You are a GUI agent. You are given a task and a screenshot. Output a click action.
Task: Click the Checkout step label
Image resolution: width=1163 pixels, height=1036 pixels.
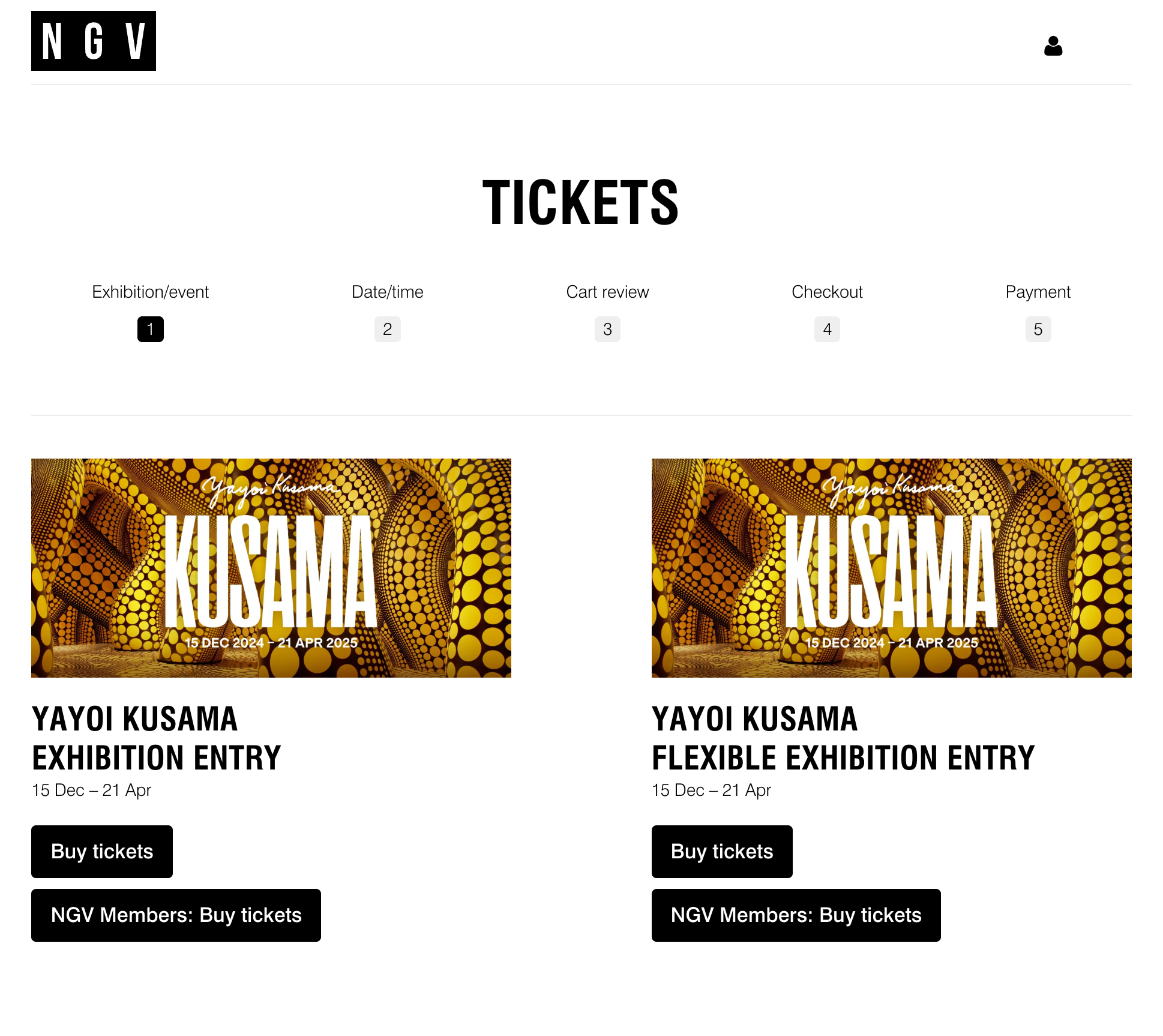click(827, 292)
